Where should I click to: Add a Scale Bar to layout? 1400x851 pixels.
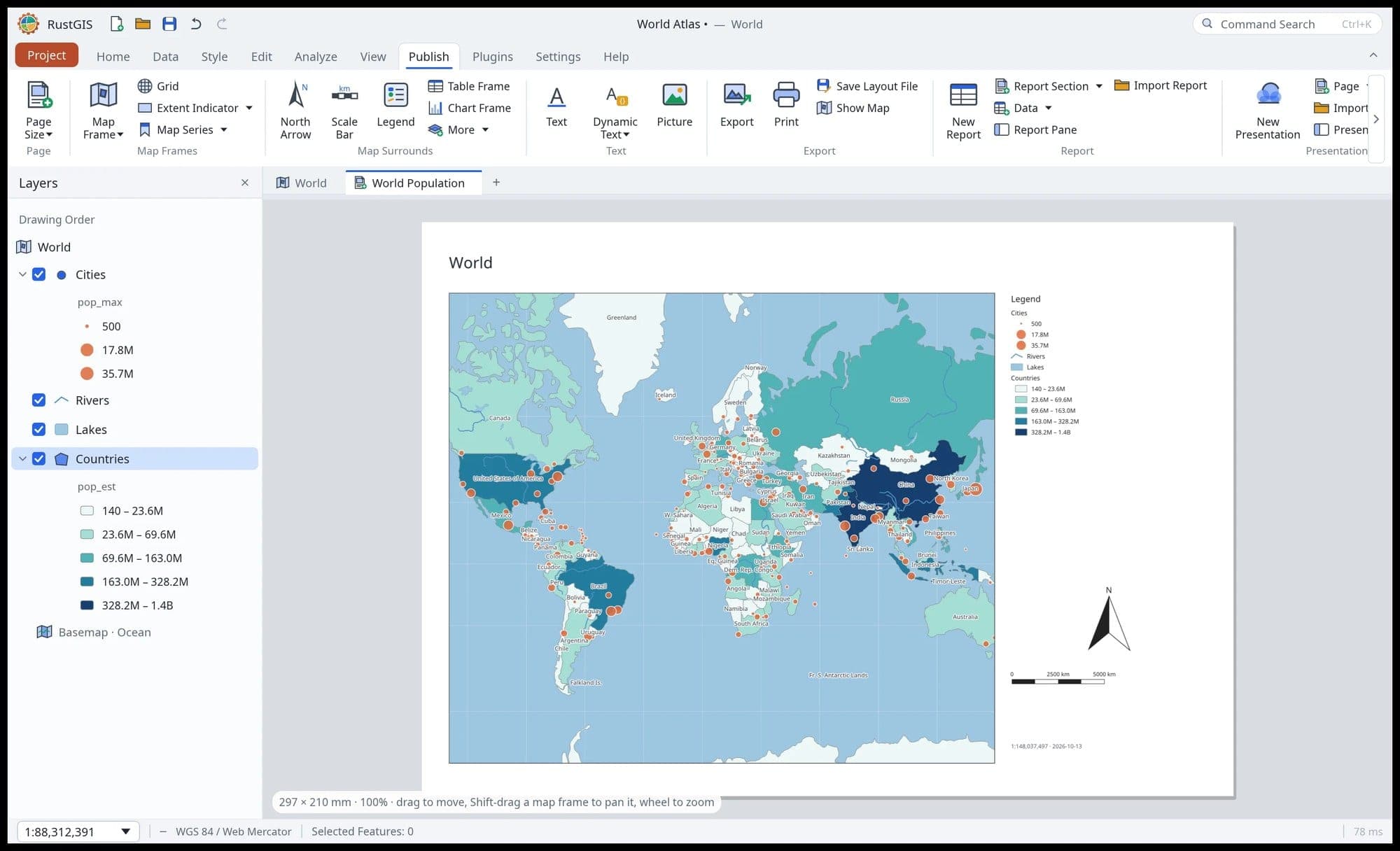pos(344,111)
